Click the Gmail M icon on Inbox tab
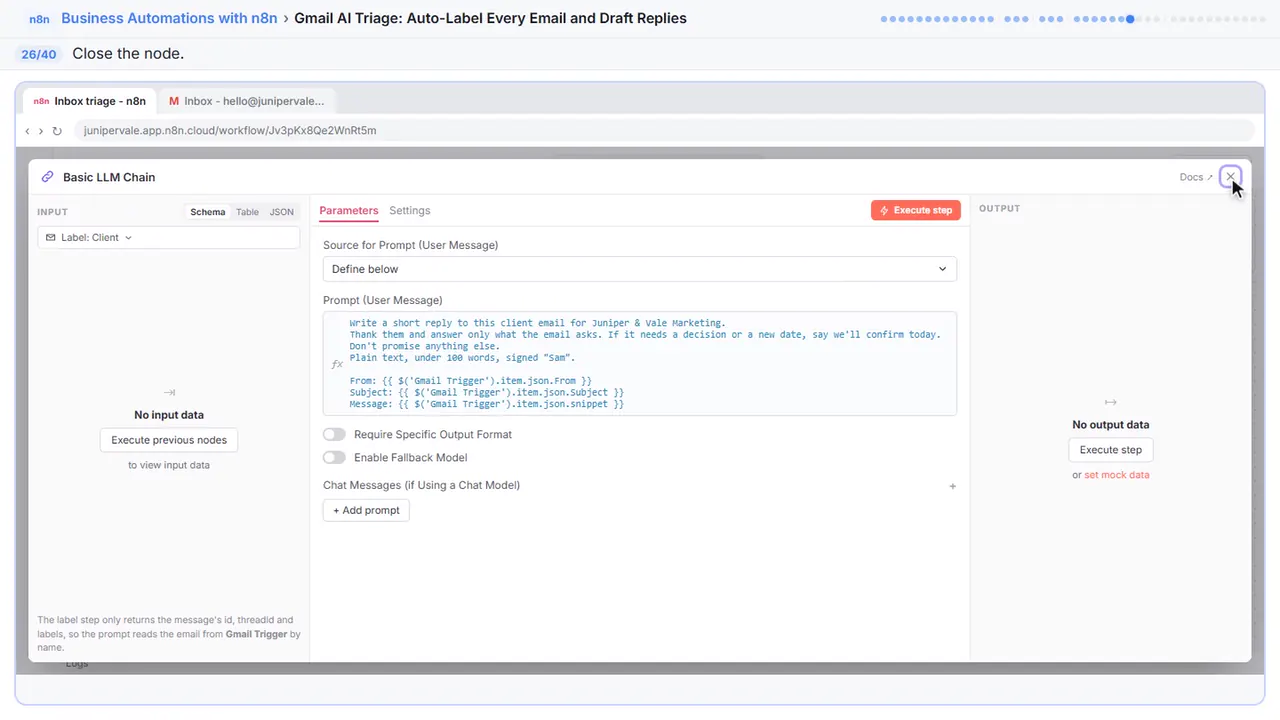The height and width of the screenshot is (720, 1280). coord(174,101)
